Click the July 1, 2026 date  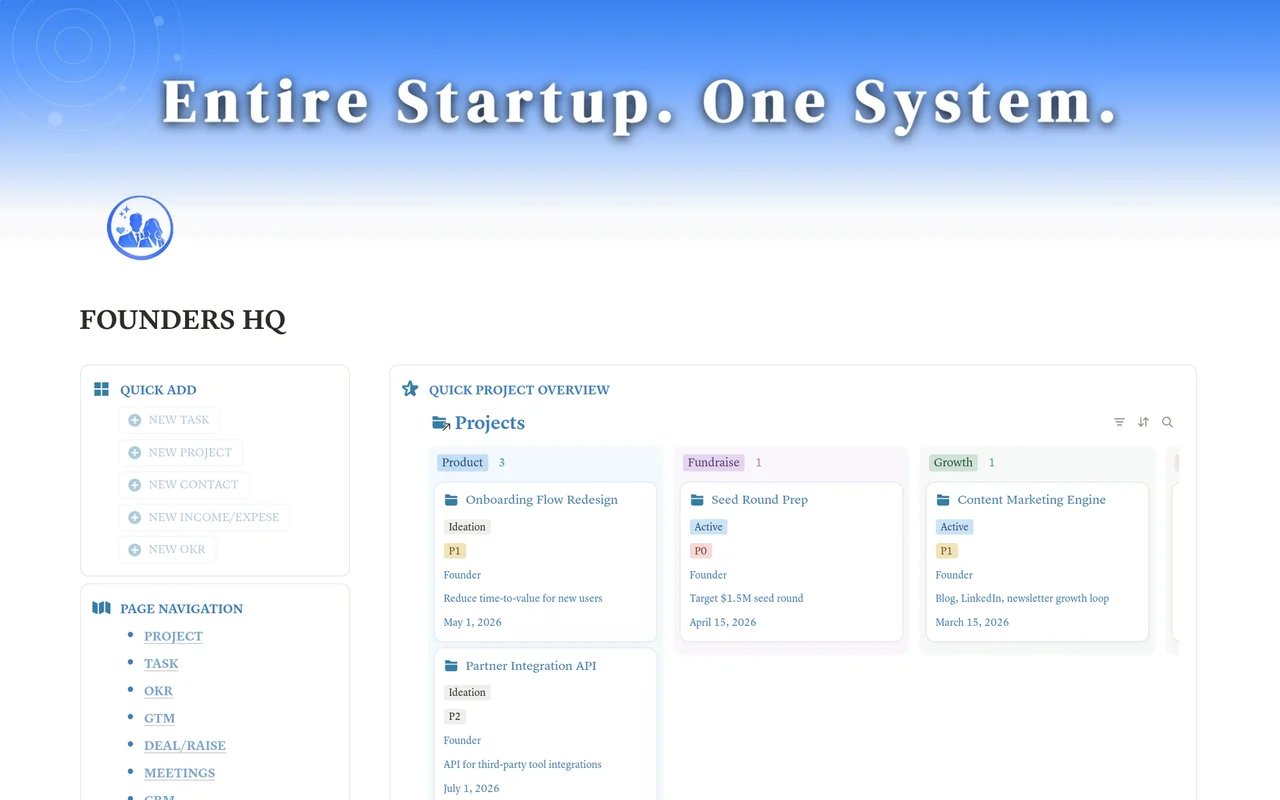coord(471,788)
